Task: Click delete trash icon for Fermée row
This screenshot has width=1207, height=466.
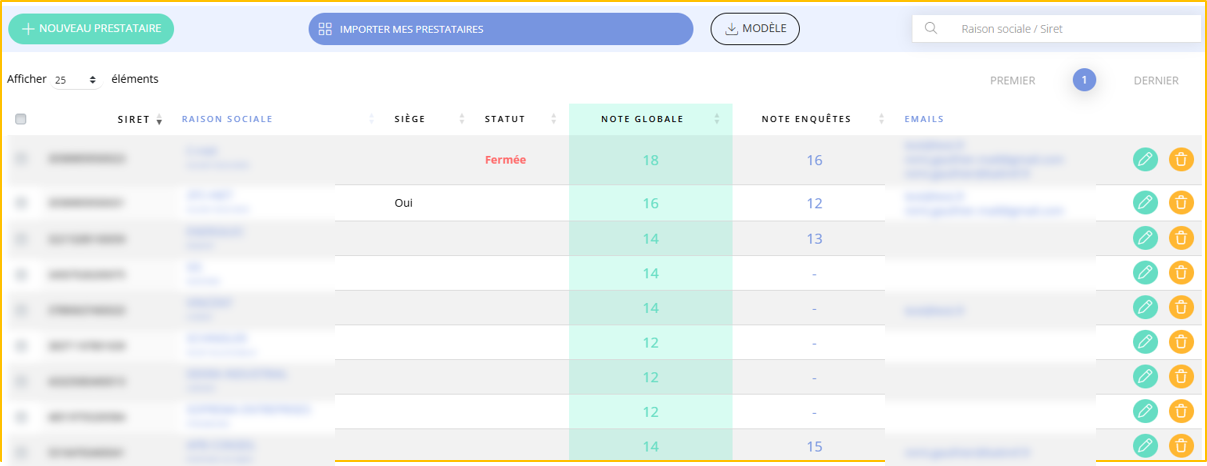Action: [1181, 159]
